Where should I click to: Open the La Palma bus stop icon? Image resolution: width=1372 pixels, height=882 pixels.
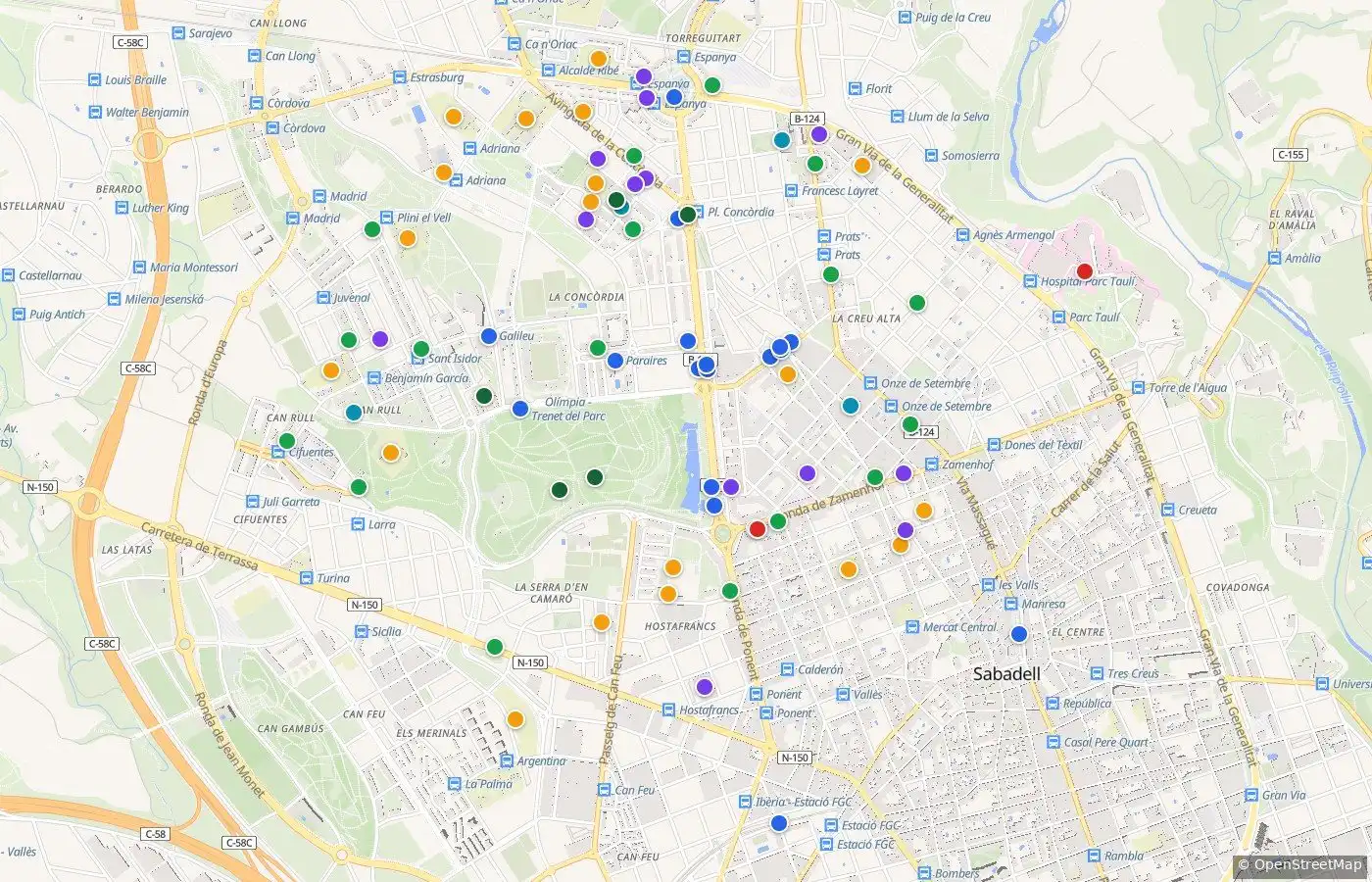455,784
